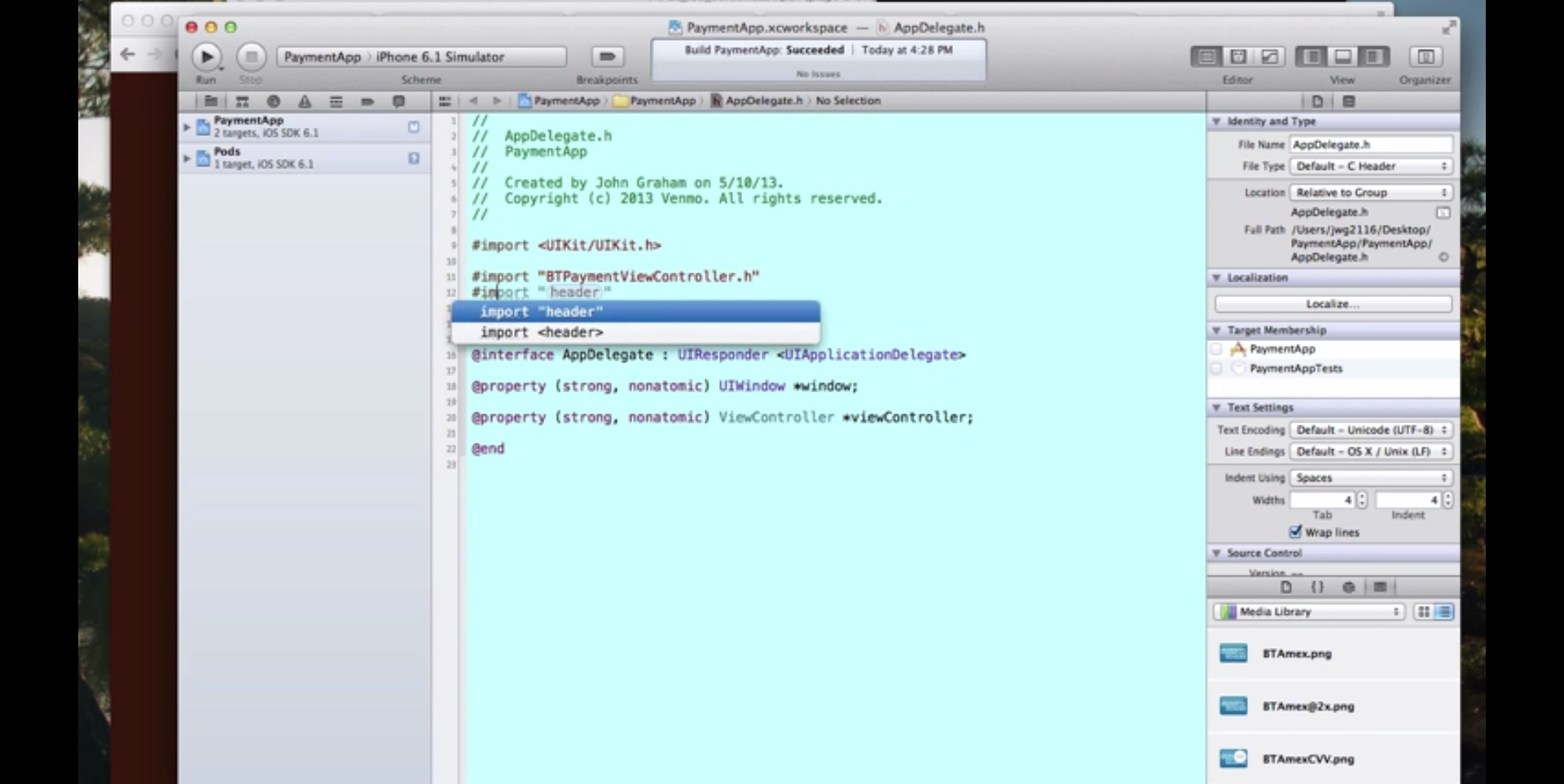Show the Issue navigator warning triangle

pos(304,101)
